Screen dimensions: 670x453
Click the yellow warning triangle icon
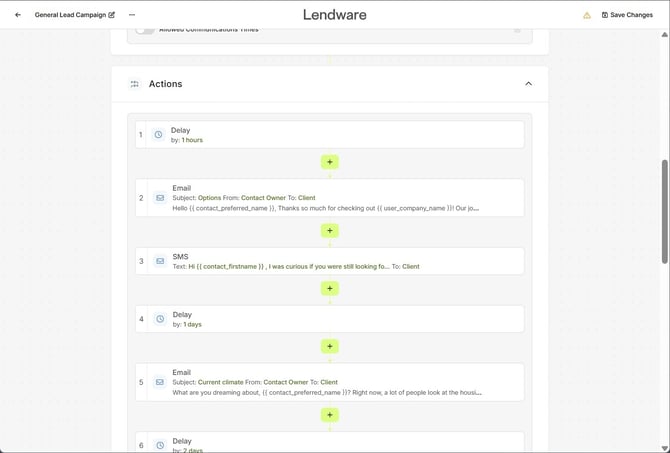point(587,15)
